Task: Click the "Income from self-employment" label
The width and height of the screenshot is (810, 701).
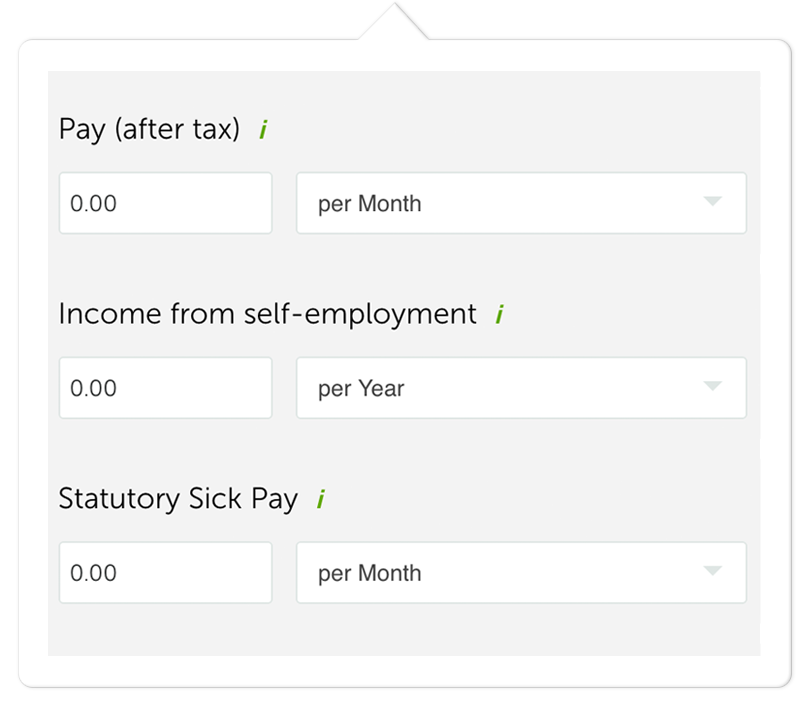Action: click(x=267, y=314)
